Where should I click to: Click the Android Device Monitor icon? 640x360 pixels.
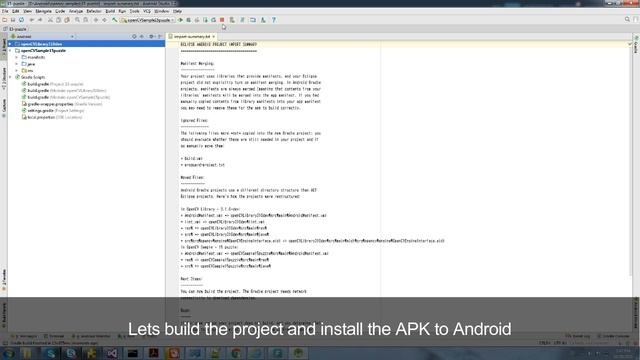pos(263,20)
